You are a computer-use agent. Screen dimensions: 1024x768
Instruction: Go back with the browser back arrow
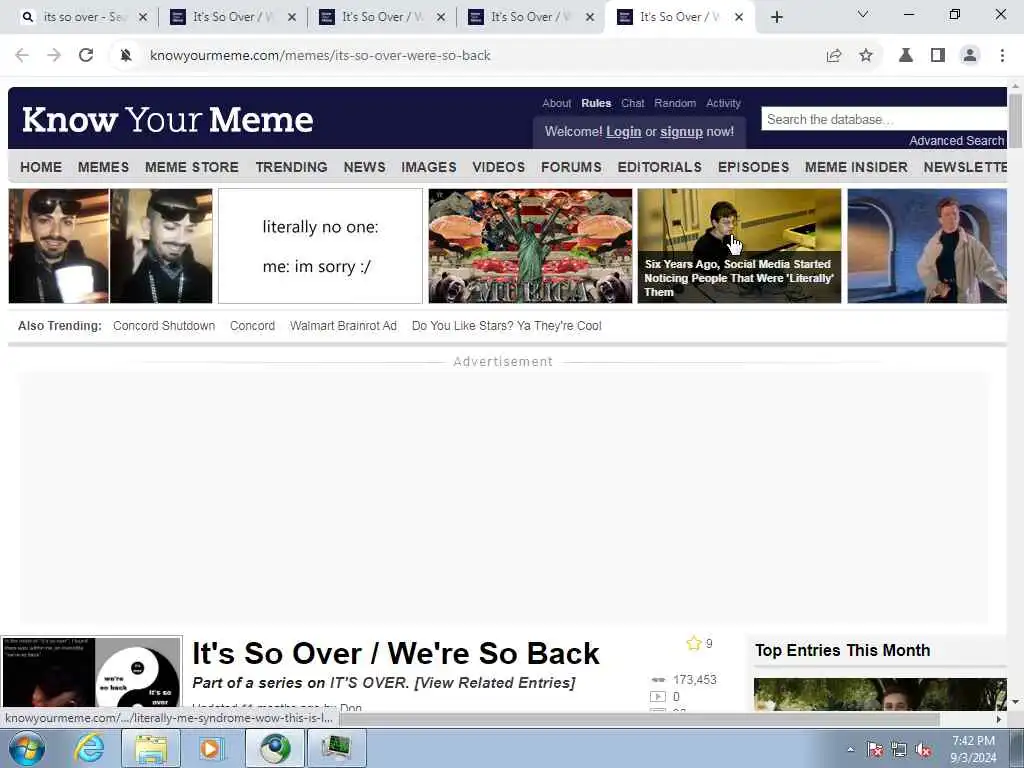[22, 56]
